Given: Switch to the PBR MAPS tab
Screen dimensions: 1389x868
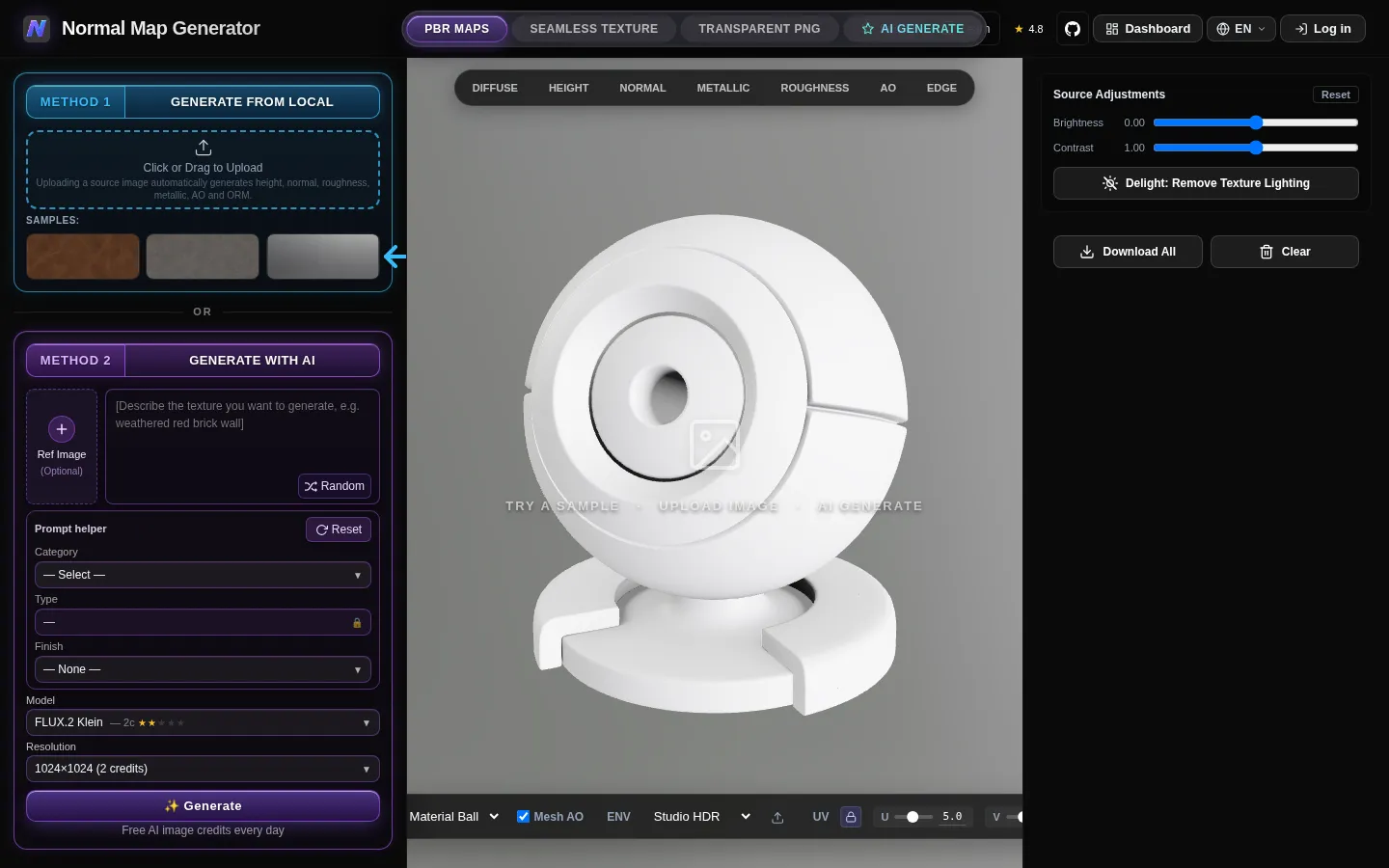Looking at the screenshot, I should click(457, 29).
